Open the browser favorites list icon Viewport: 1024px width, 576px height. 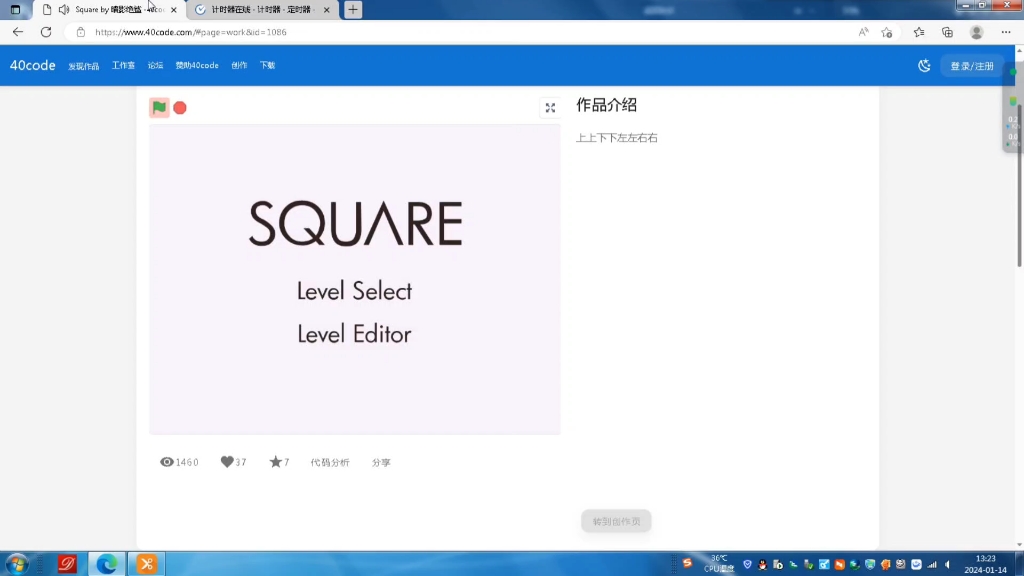[x=919, y=32]
